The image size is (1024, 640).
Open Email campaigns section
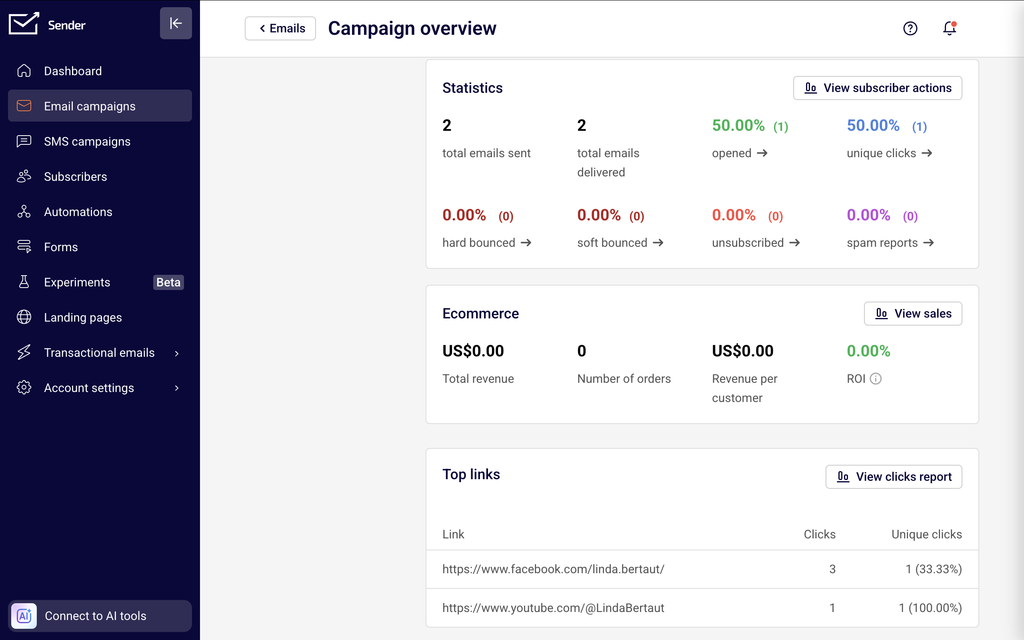(x=100, y=106)
